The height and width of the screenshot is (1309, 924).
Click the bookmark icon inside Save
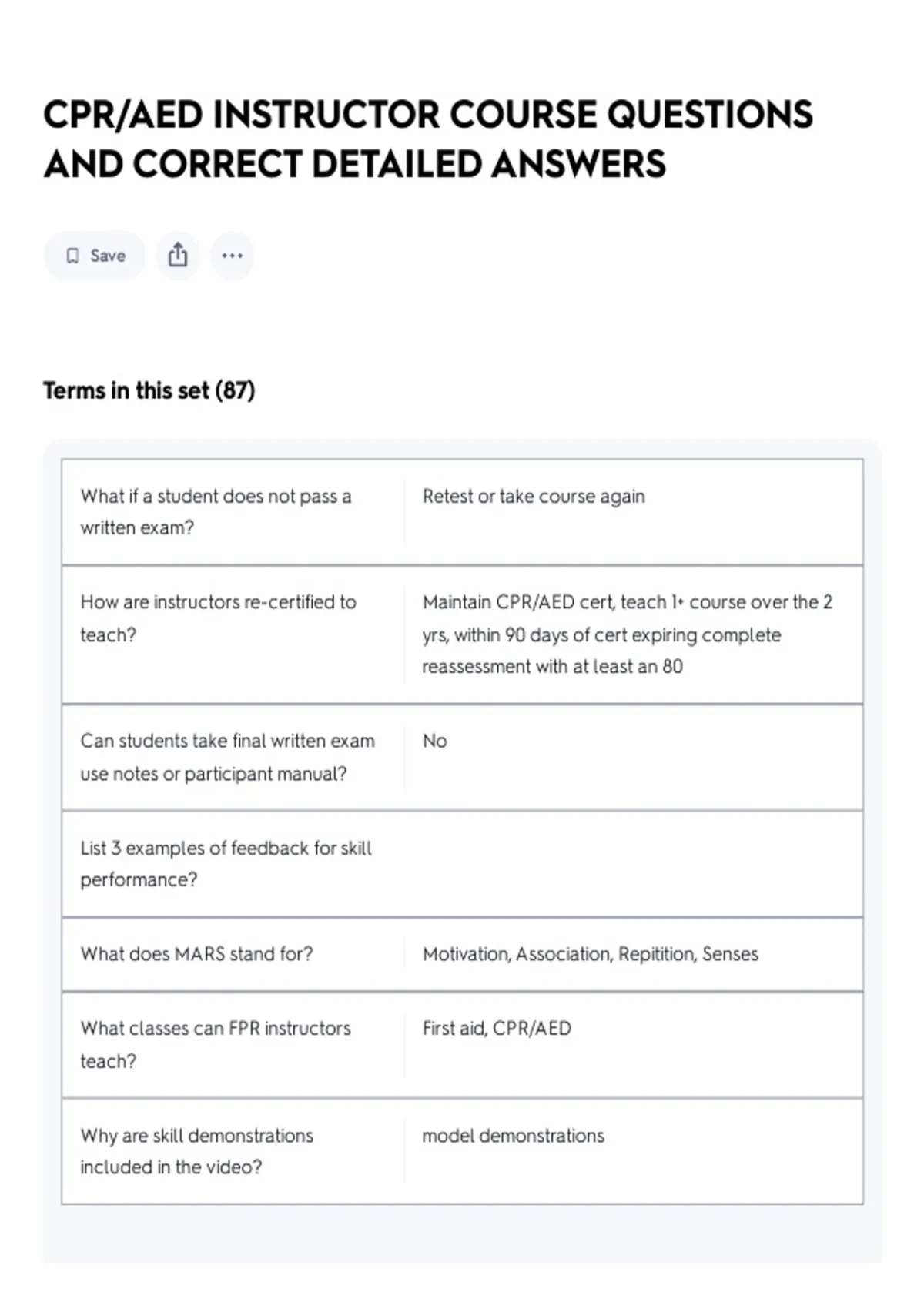(x=72, y=256)
